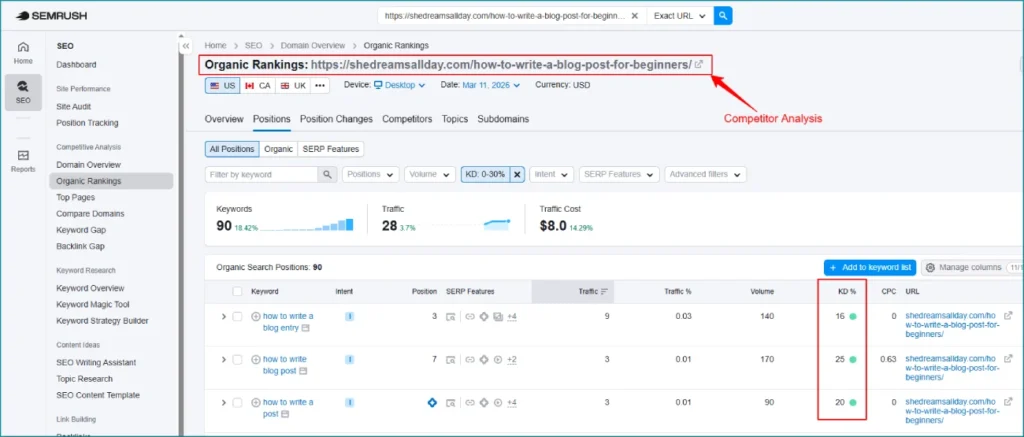Open the external link icon beside the URL title
Viewport: 1024px width, 437px height.
[x=699, y=65]
